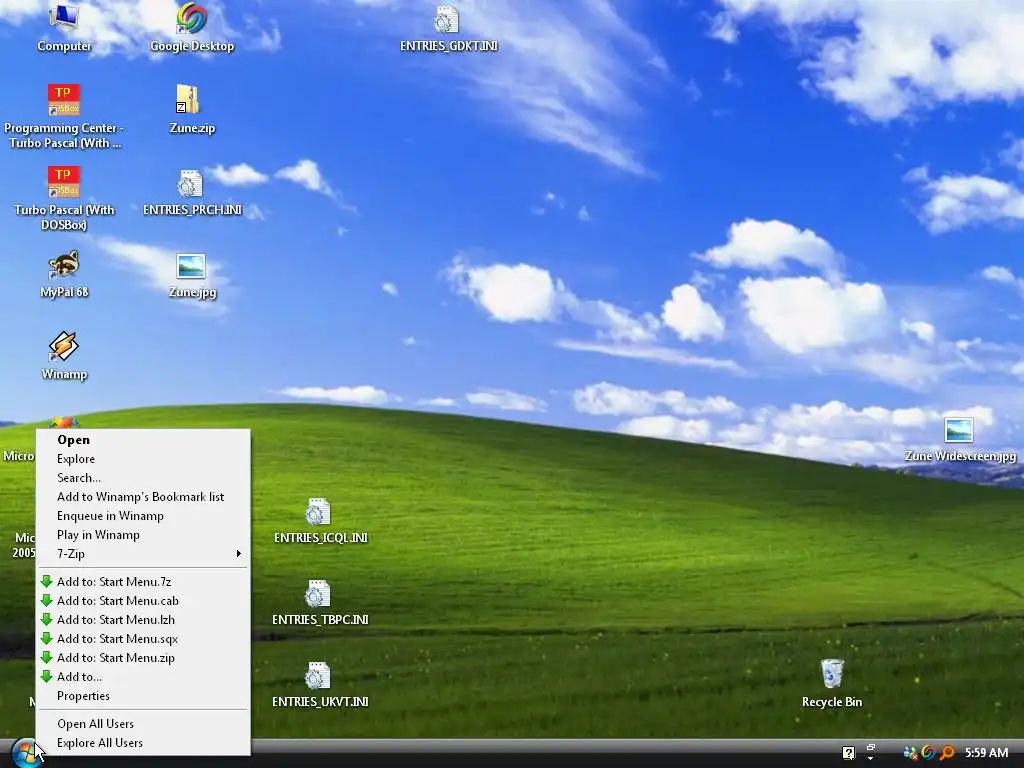The height and width of the screenshot is (768, 1024).
Task: Click the taskbar clock showing 5:59 AM
Action: point(986,752)
